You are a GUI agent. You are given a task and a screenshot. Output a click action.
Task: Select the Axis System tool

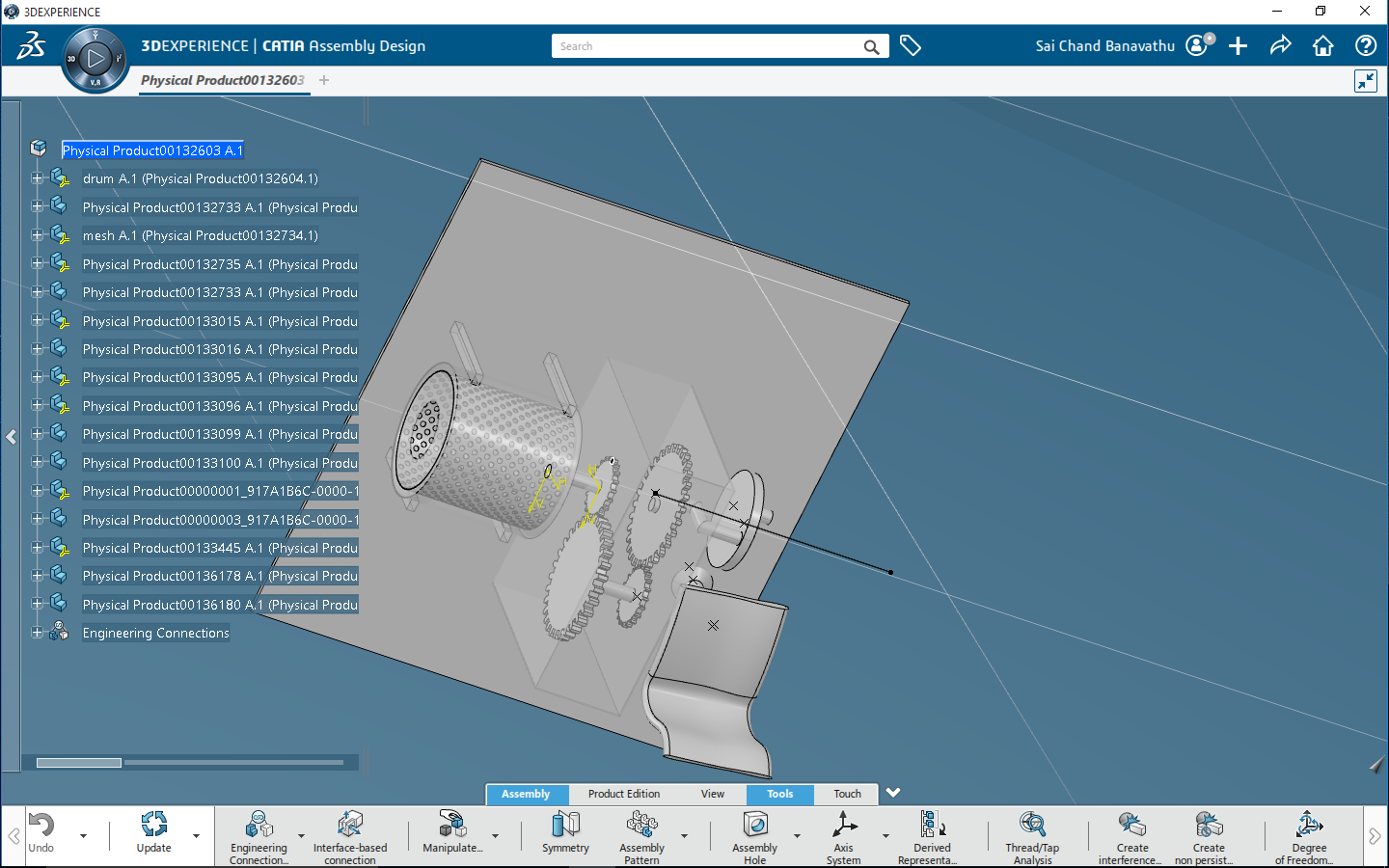(x=844, y=836)
